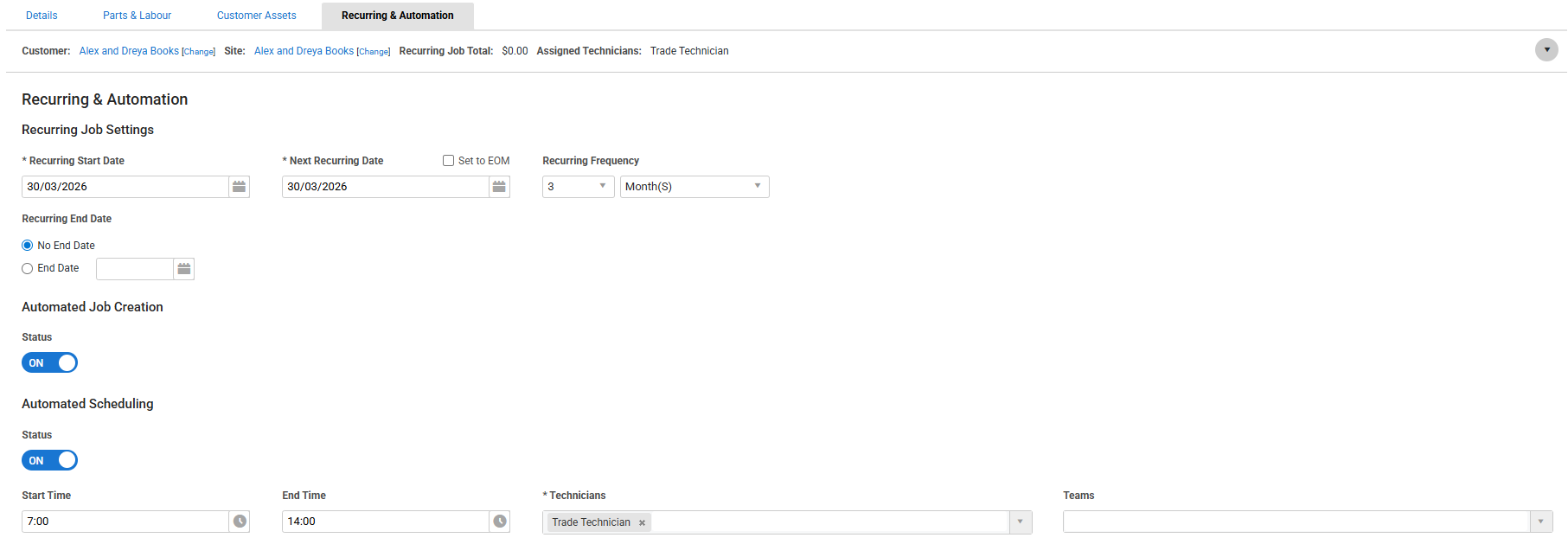1568x557 pixels.
Task: Click the Next Recurring Date input field
Action: pyautogui.click(x=386, y=187)
